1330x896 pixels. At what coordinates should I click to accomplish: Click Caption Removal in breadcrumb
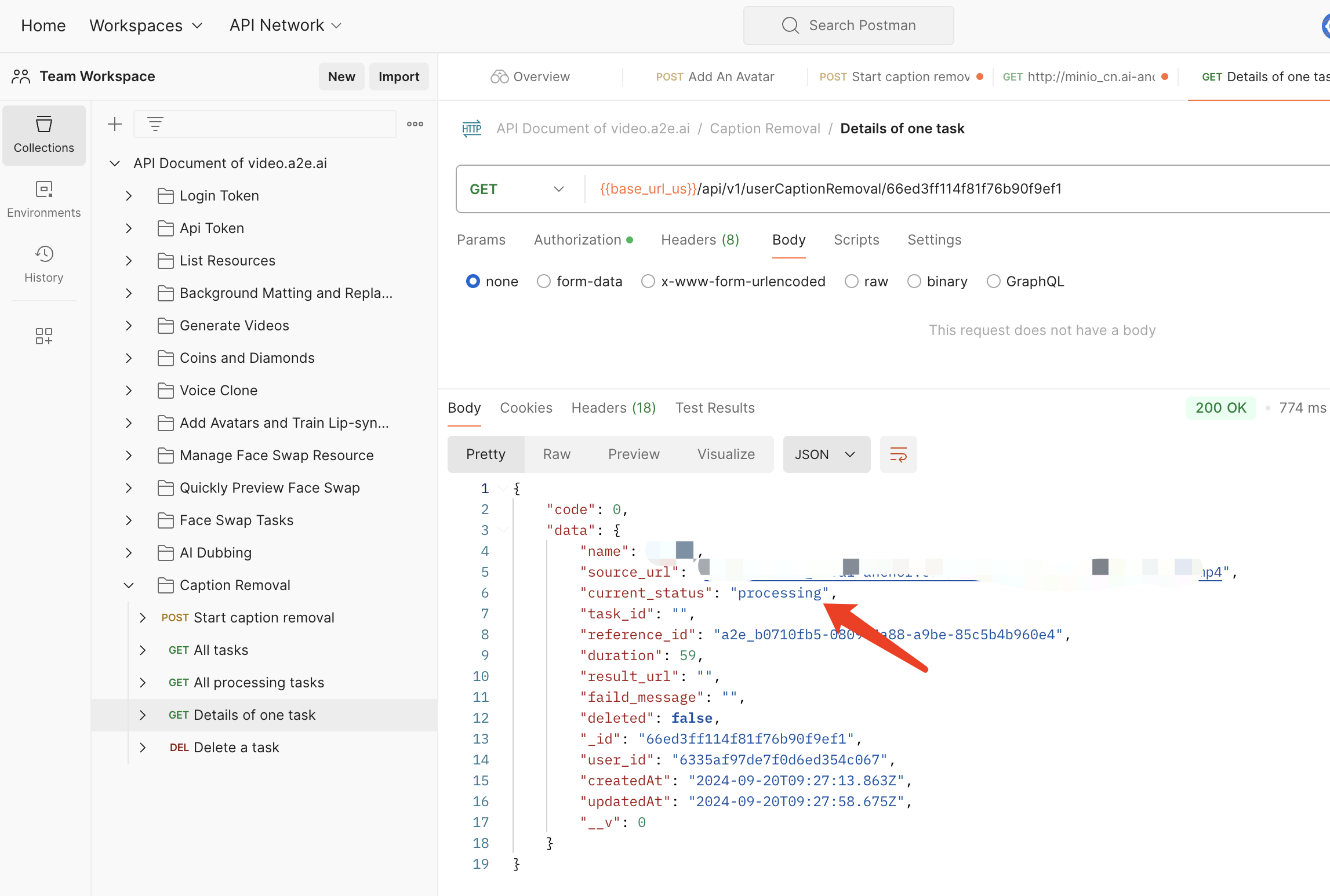tap(765, 129)
